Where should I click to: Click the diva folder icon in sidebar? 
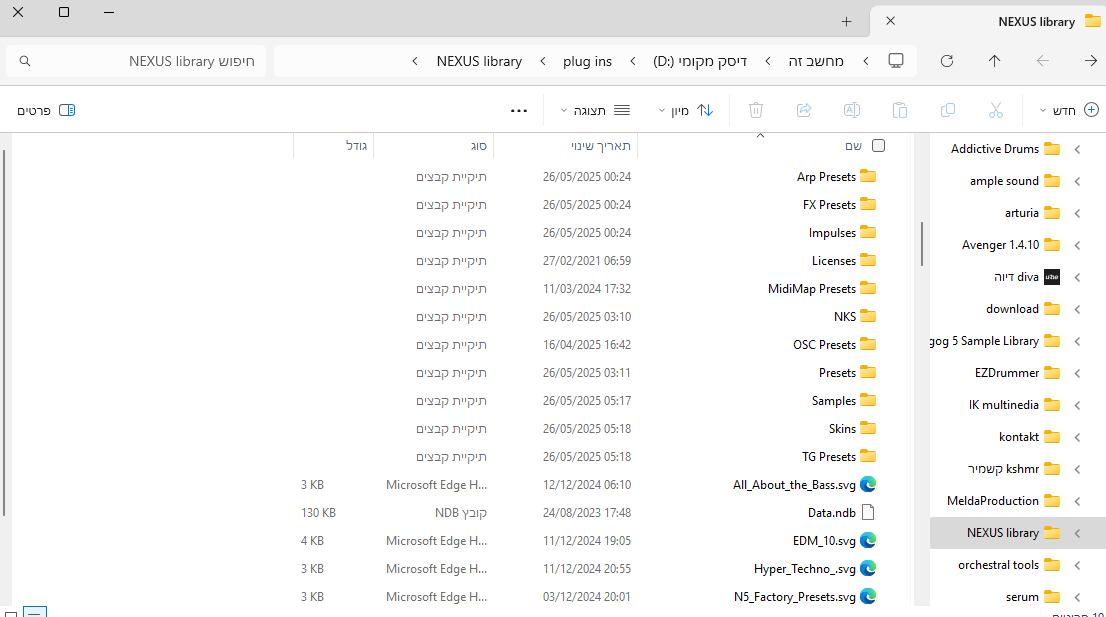click(x=1052, y=277)
